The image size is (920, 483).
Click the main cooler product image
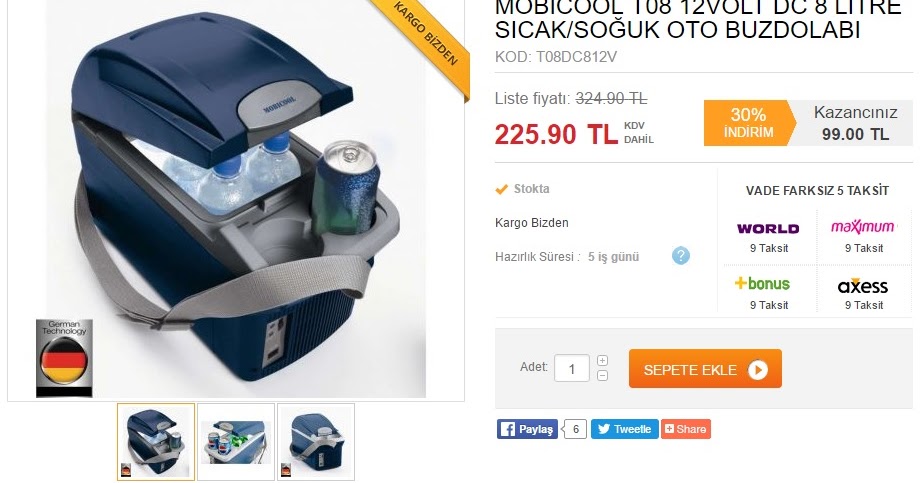[x=236, y=198]
